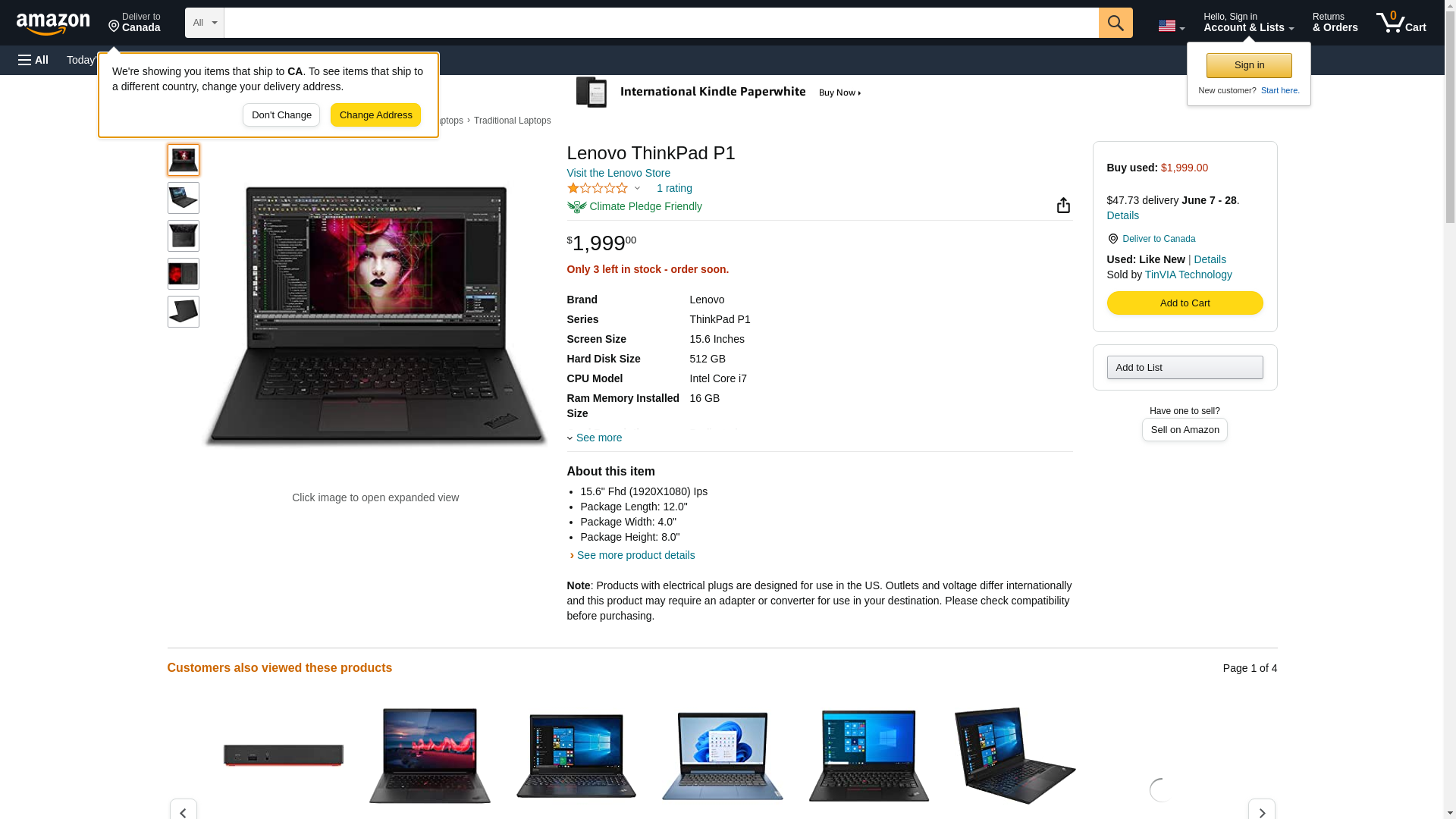
Task: Open the All hamburger menu
Action: (33, 60)
